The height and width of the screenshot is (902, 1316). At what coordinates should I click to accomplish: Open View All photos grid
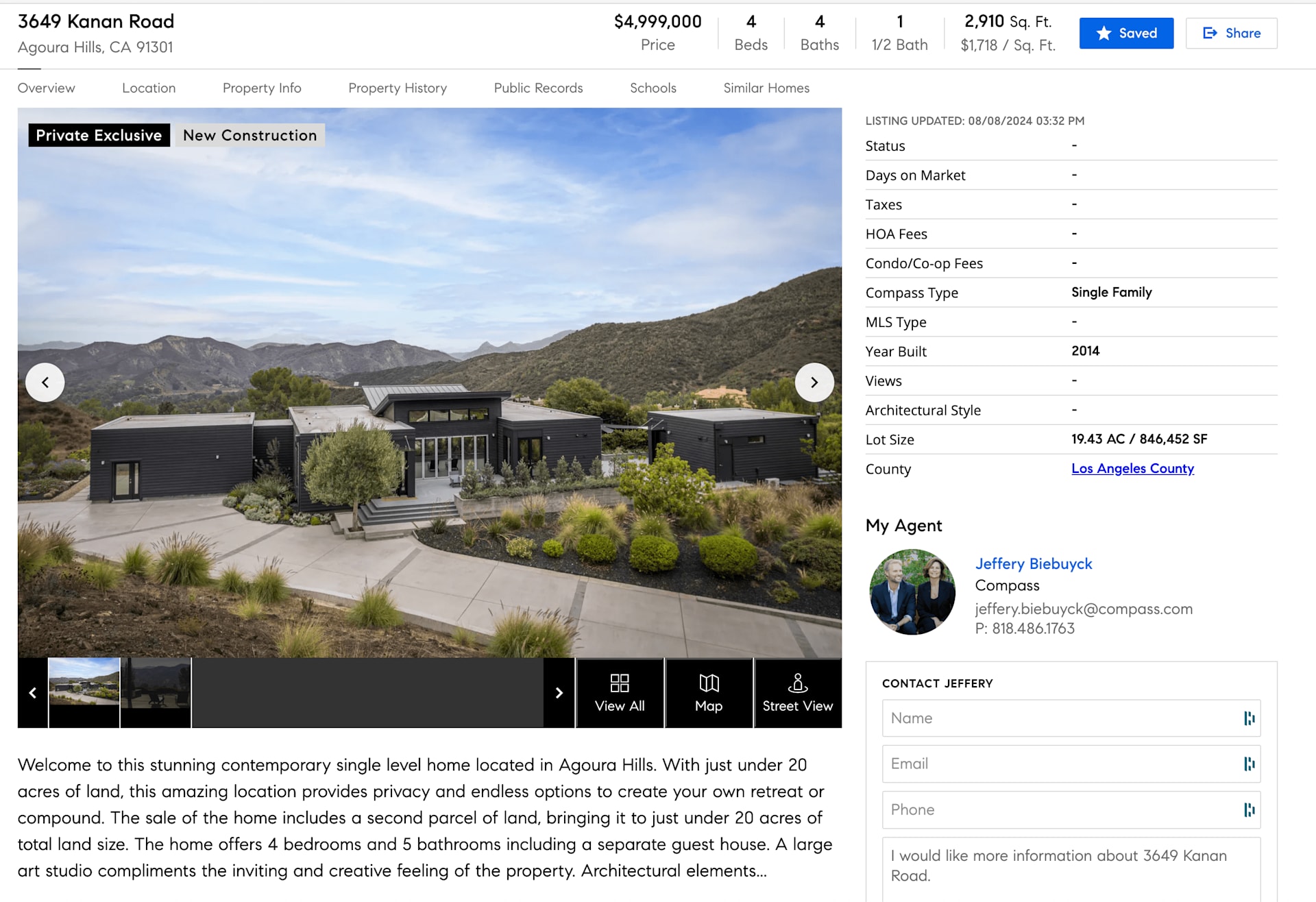tap(620, 692)
